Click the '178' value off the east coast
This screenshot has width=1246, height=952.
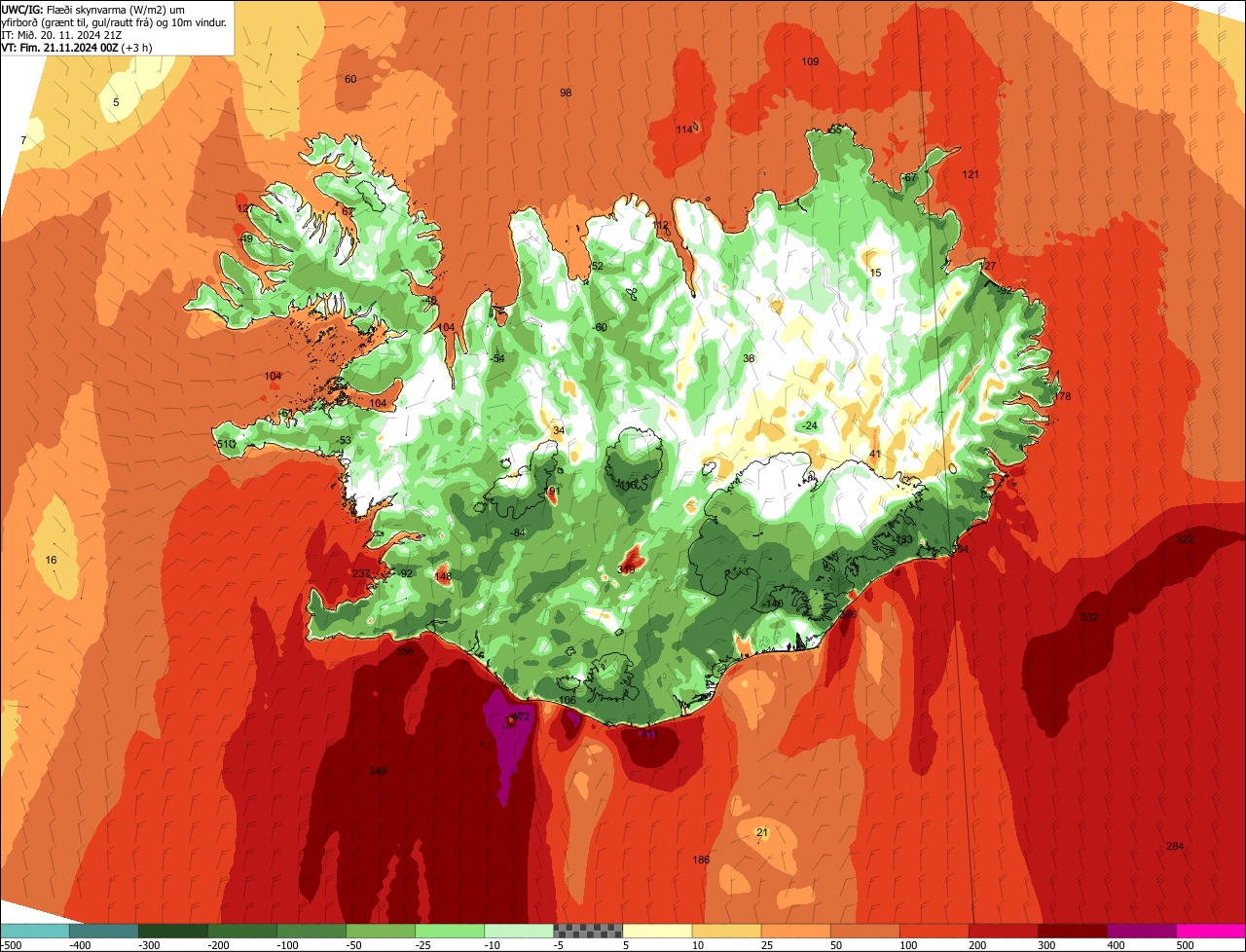coord(1062,396)
